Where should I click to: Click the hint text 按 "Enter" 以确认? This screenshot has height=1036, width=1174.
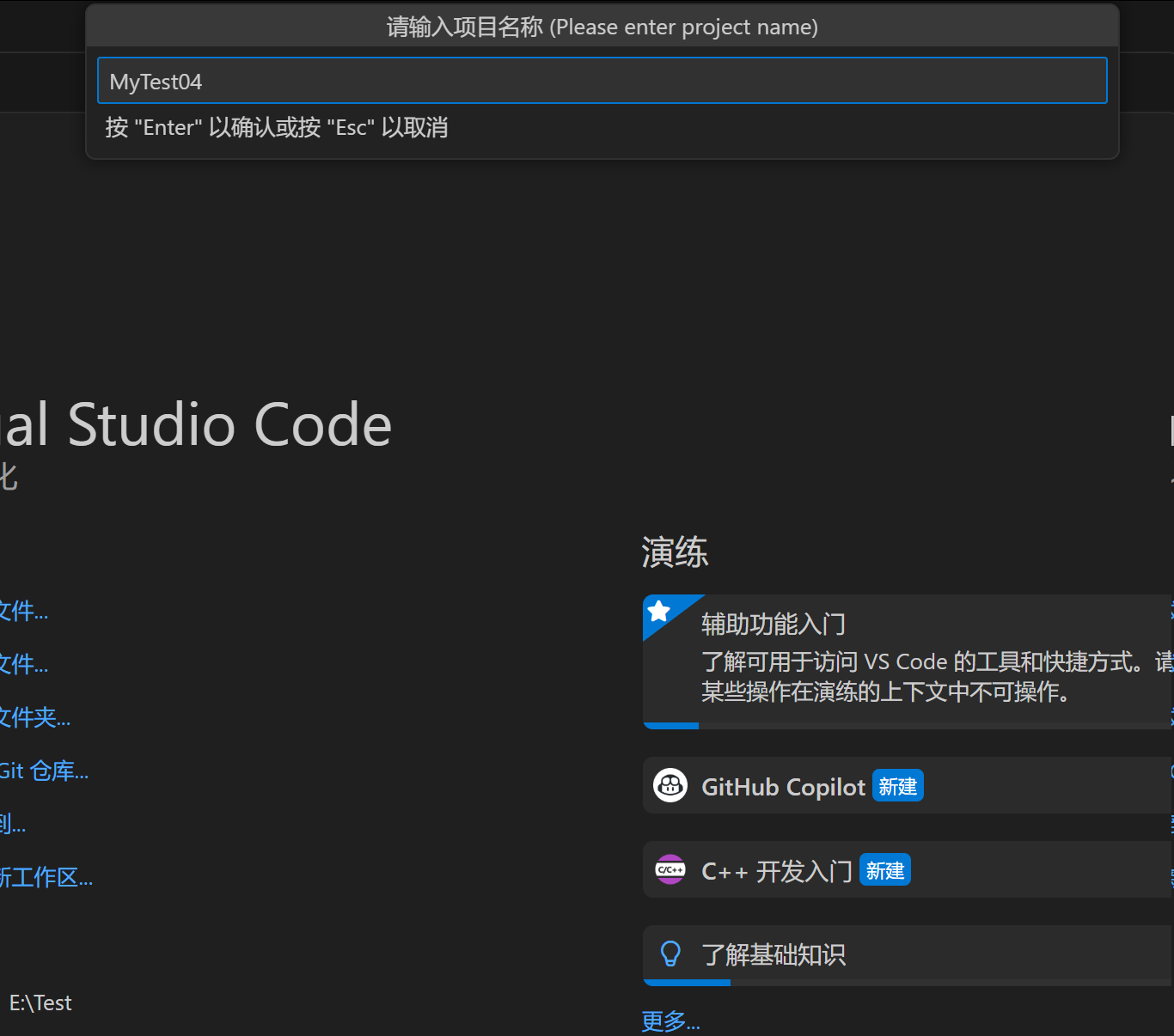click(x=277, y=127)
